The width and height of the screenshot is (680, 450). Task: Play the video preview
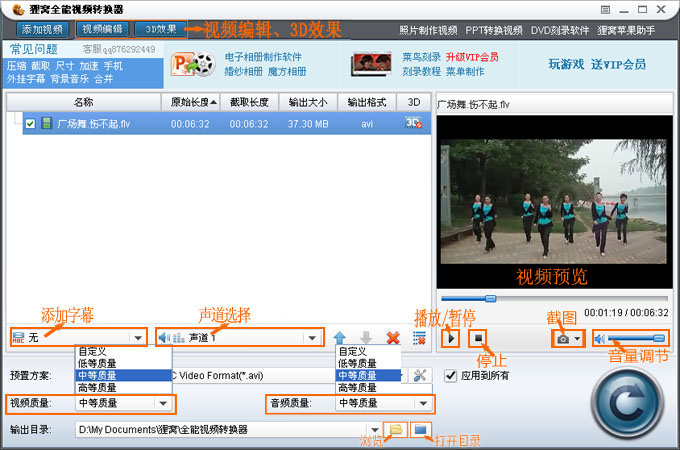tap(451, 338)
